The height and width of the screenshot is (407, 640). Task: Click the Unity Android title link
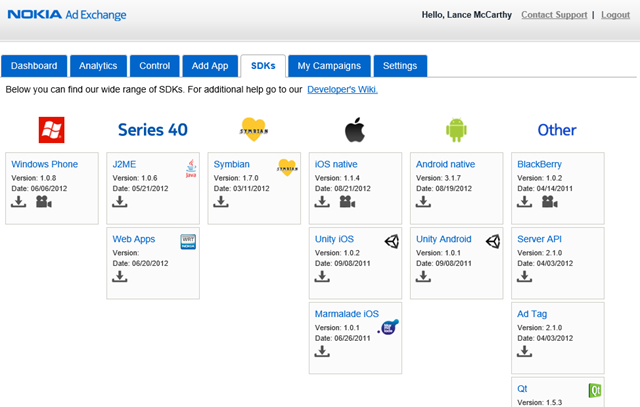pos(444,239)
